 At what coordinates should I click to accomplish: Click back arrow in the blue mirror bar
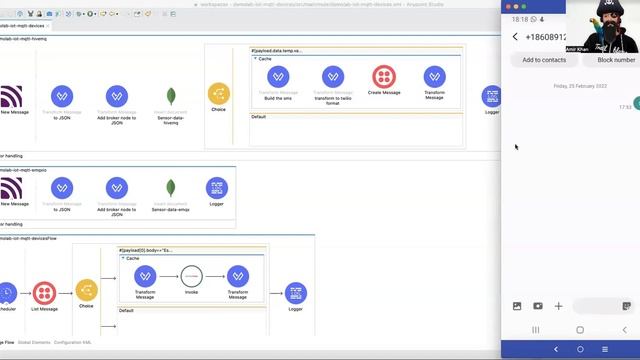tap(556, 349)
